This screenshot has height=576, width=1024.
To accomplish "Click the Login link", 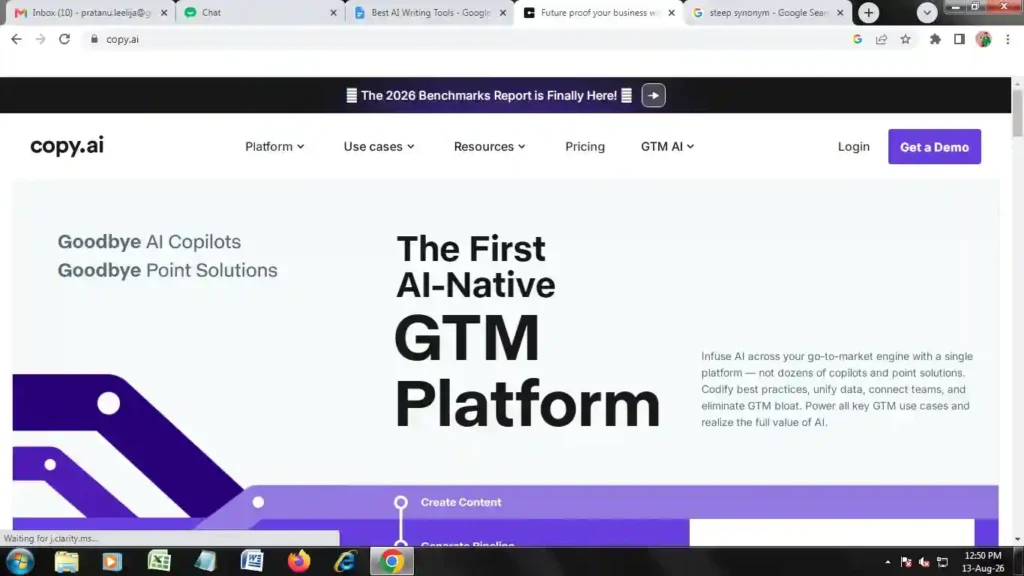I will (854, 146).
